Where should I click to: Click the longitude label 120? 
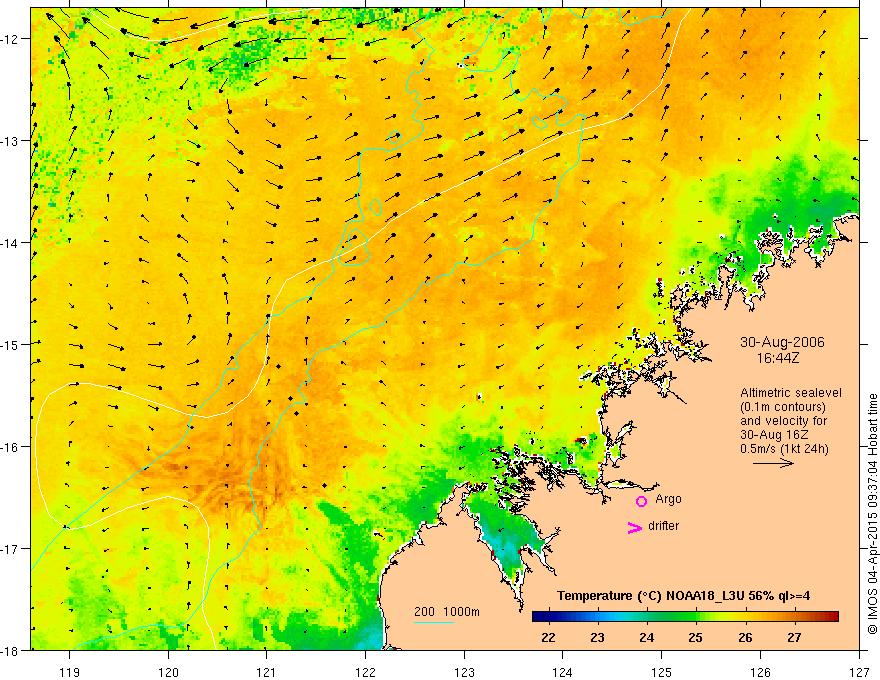(x=168, y=672)
